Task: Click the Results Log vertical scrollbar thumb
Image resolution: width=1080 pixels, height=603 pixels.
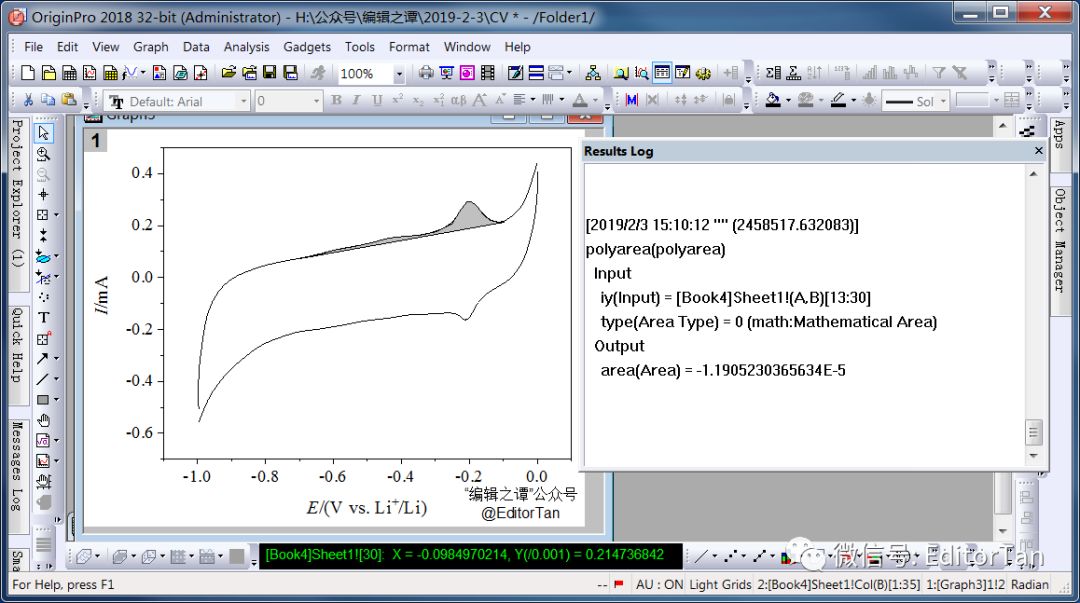Action: click(1032, 433)
